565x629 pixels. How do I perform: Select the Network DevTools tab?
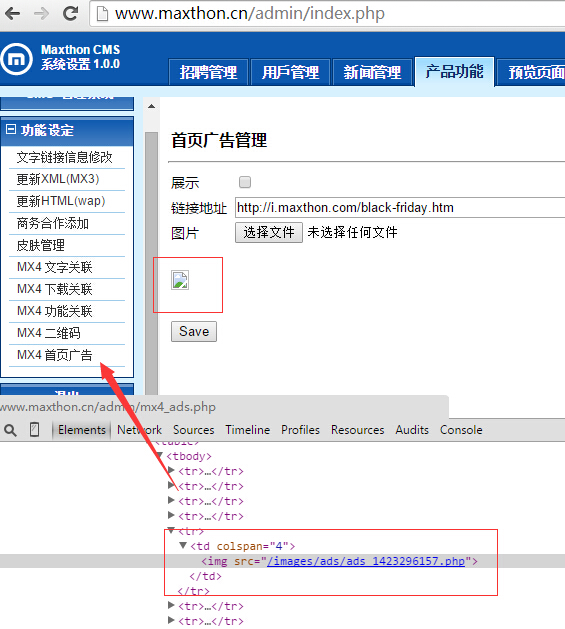pyautogui.click(x=139, y=430)
